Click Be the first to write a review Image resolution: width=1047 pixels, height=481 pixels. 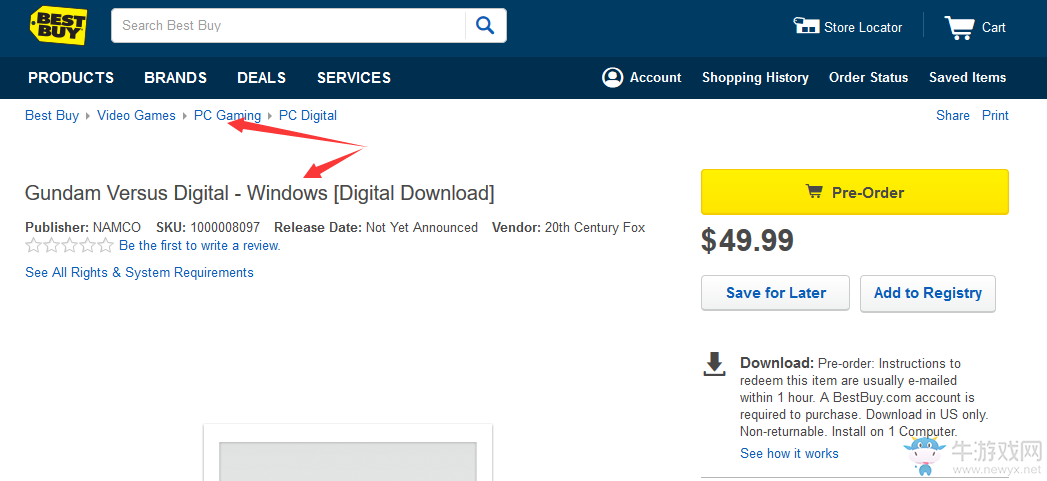(x=200, y=246)
